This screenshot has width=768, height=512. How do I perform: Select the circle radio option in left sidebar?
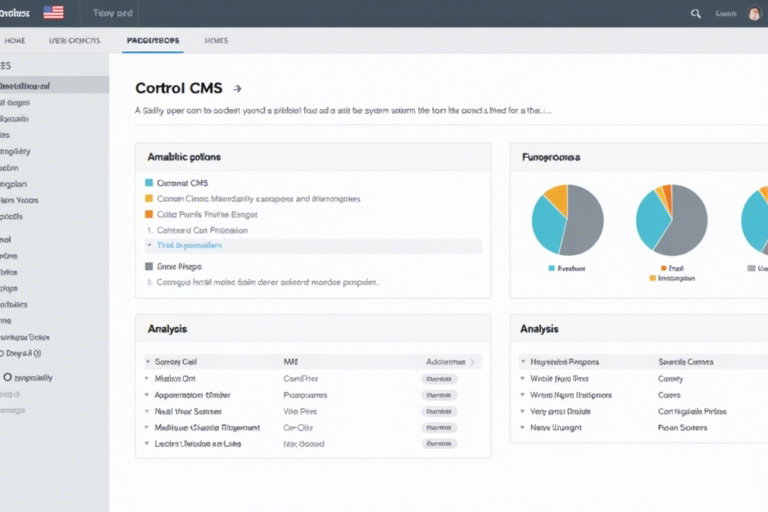click(7, 378)
